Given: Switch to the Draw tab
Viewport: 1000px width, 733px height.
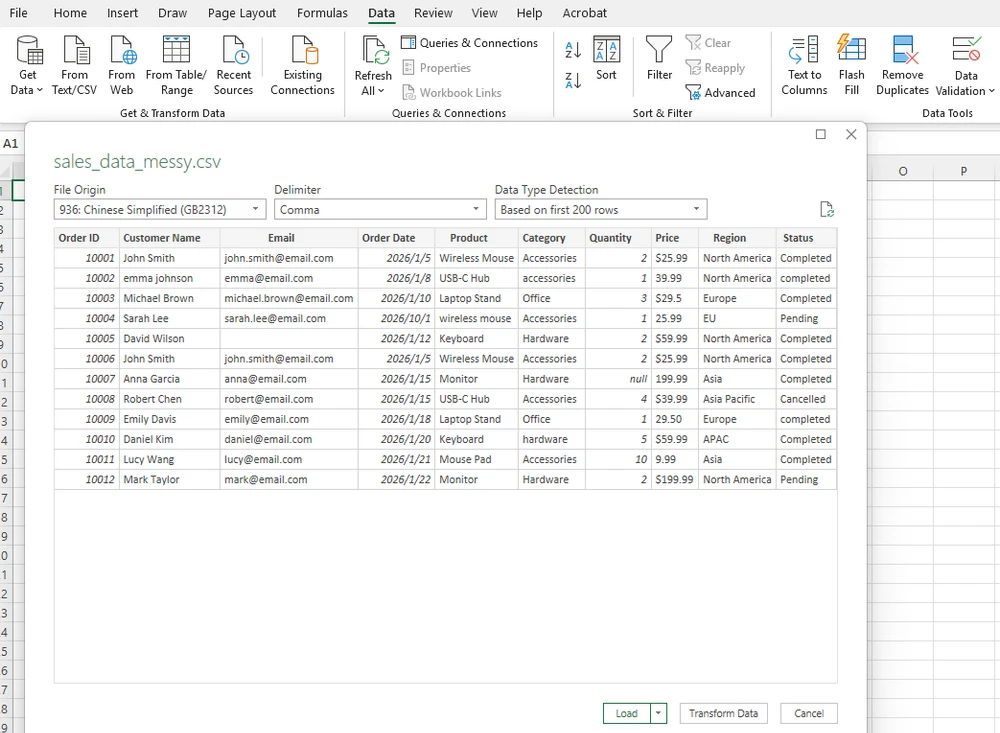Looking at the screenshot, I should (172, 13).
